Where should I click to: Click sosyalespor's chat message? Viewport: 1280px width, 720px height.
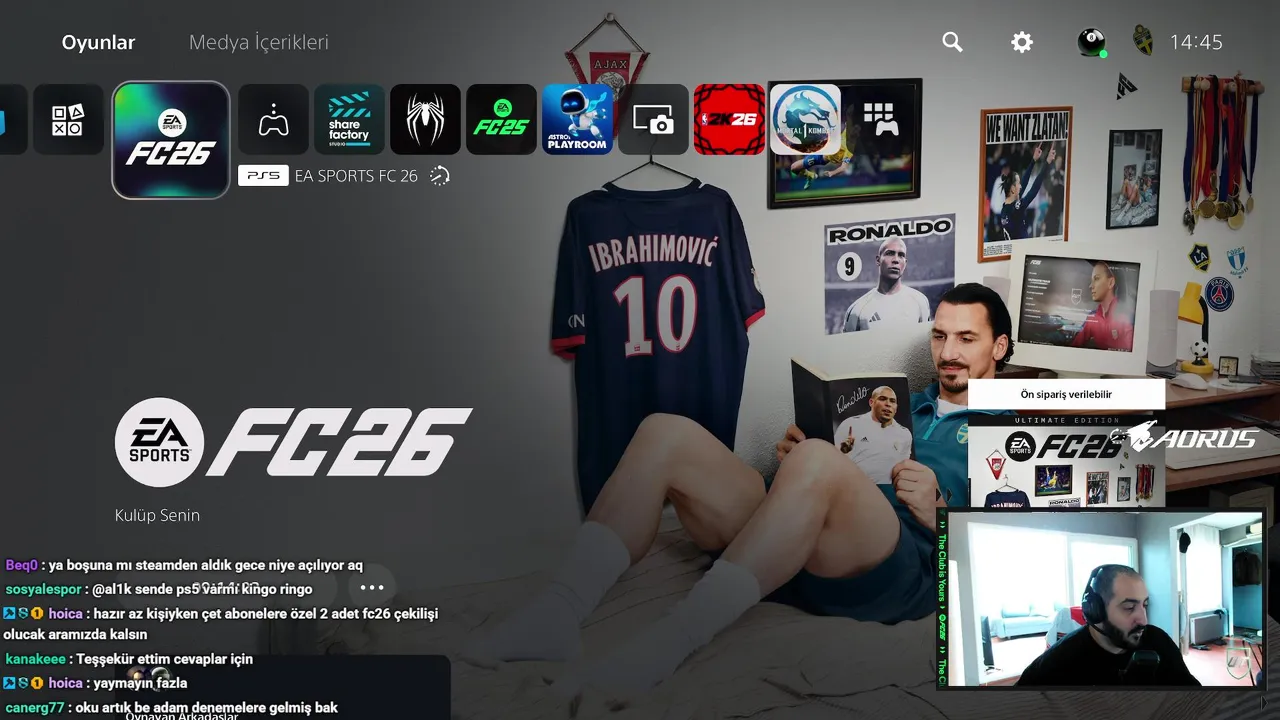159,589
